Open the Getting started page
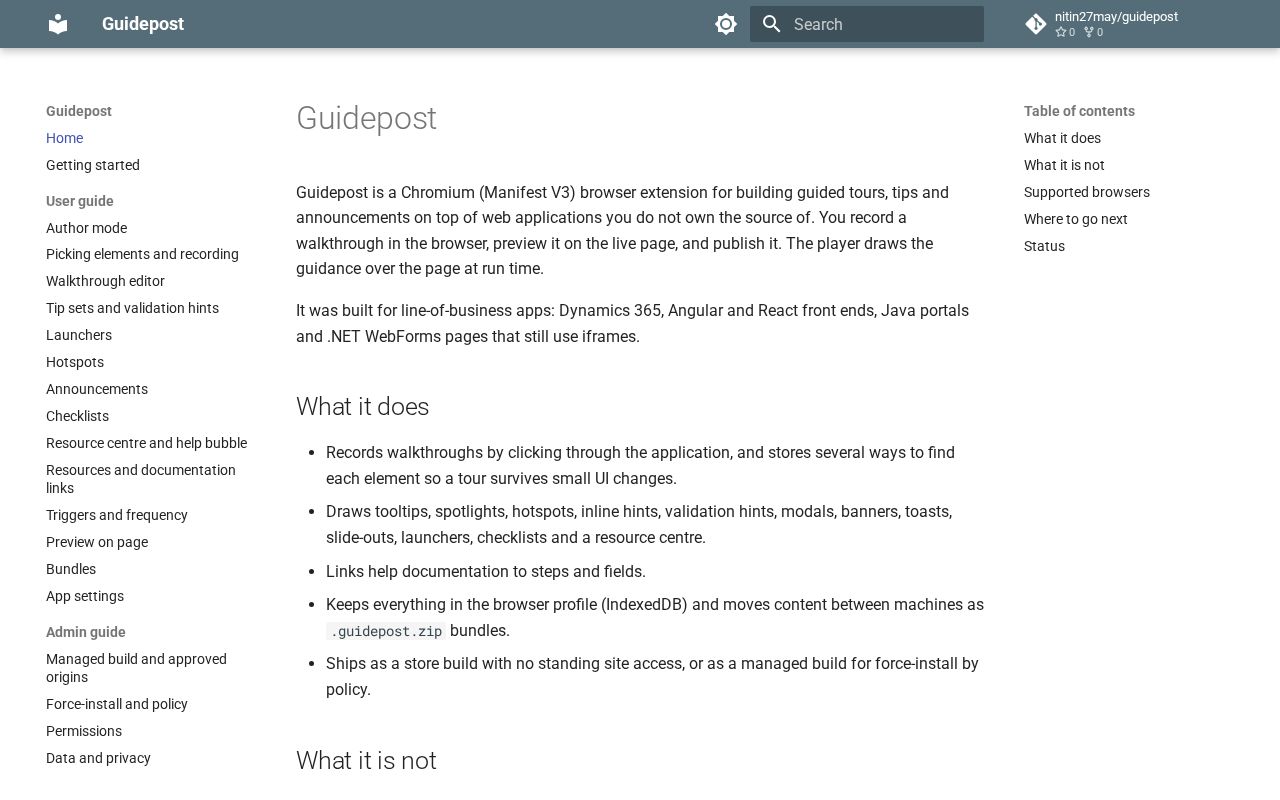Viewport: 1280px width, 800px height. [93, 165]
